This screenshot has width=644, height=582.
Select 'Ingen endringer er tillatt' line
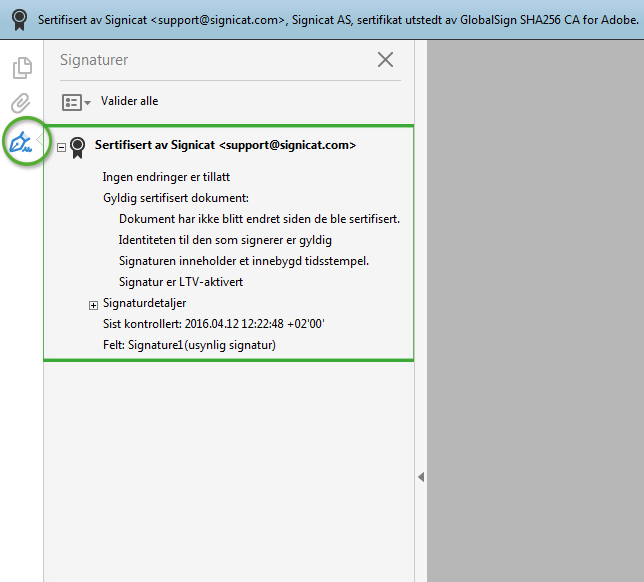[x=166, y=177]
